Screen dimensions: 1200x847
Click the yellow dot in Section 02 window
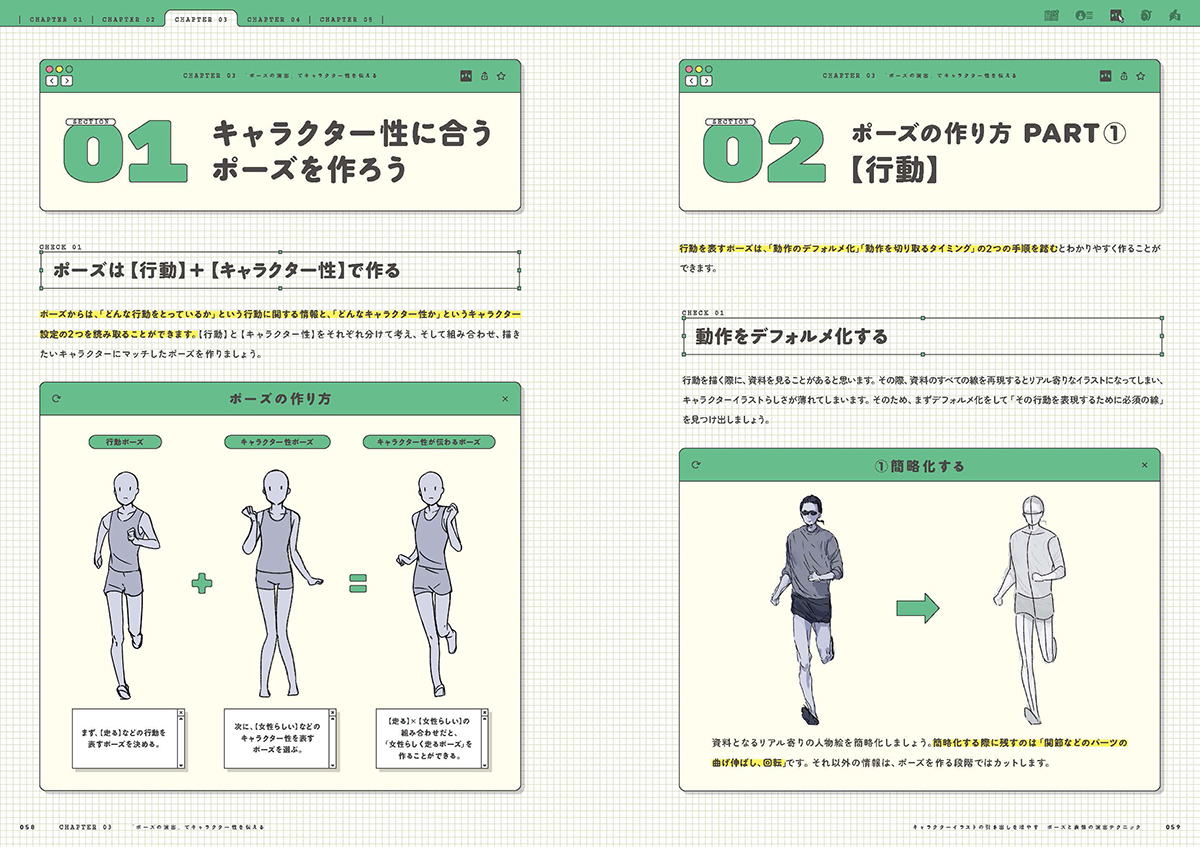coord(698,70)
